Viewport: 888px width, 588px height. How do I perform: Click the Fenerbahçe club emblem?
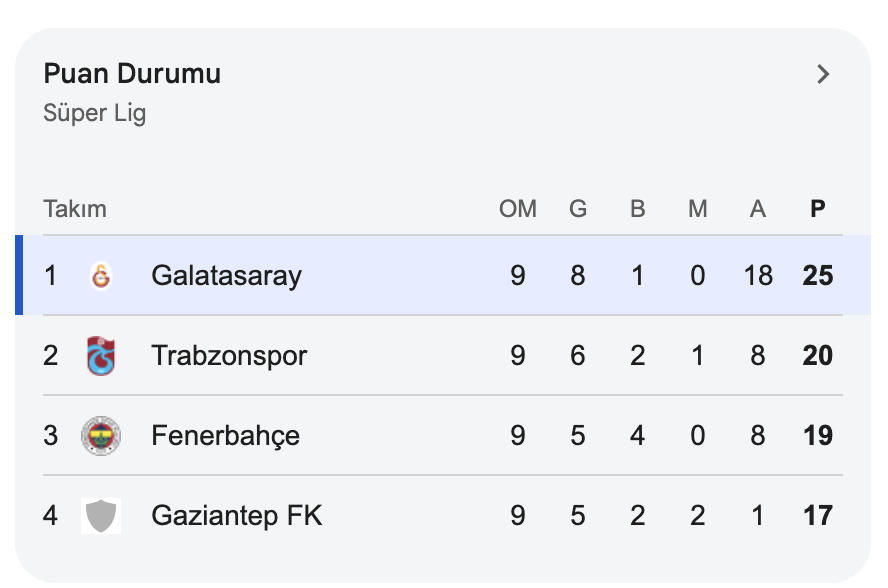(101, 436)
